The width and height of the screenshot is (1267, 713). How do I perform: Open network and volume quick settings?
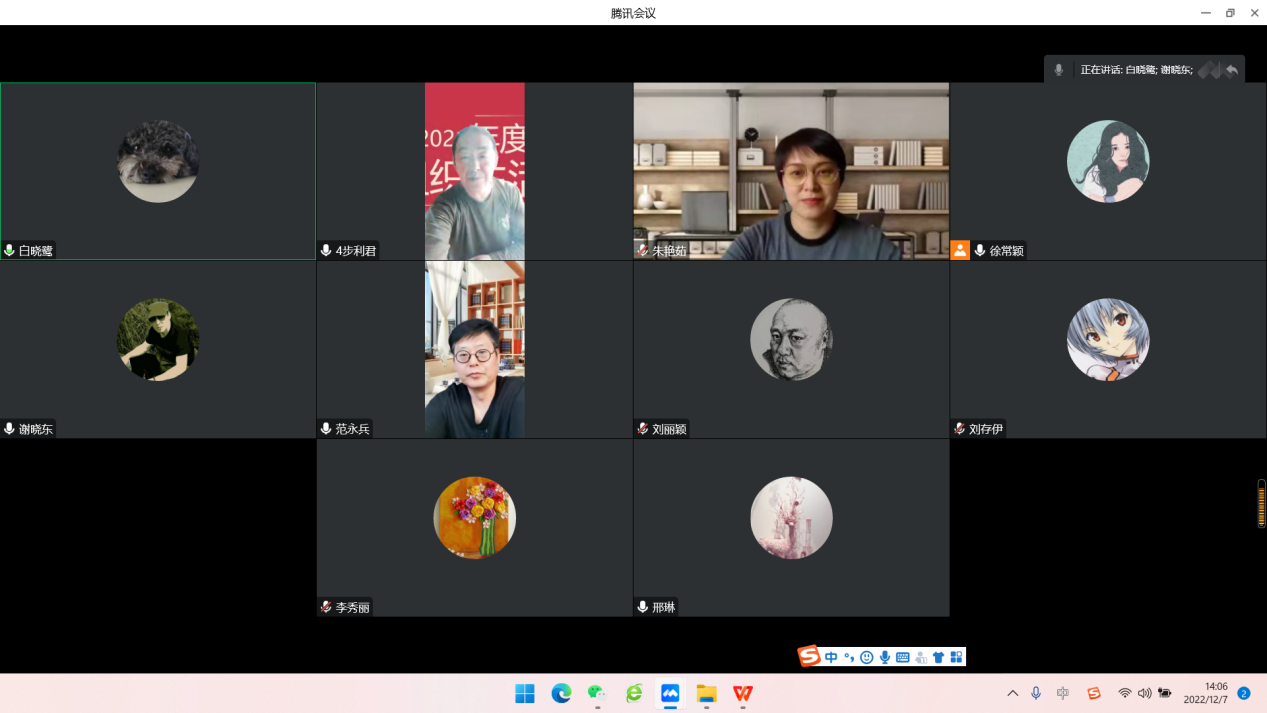click(1144, 693)
